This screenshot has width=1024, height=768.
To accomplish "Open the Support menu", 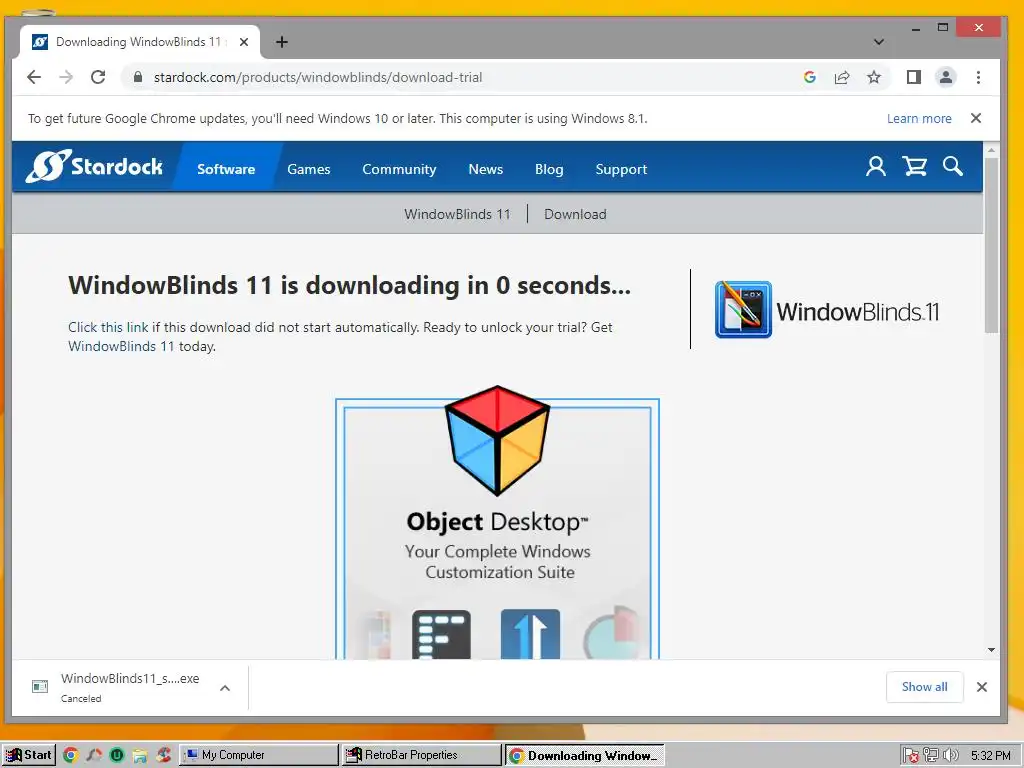I will pyautogui.click(x=621, y=168).
